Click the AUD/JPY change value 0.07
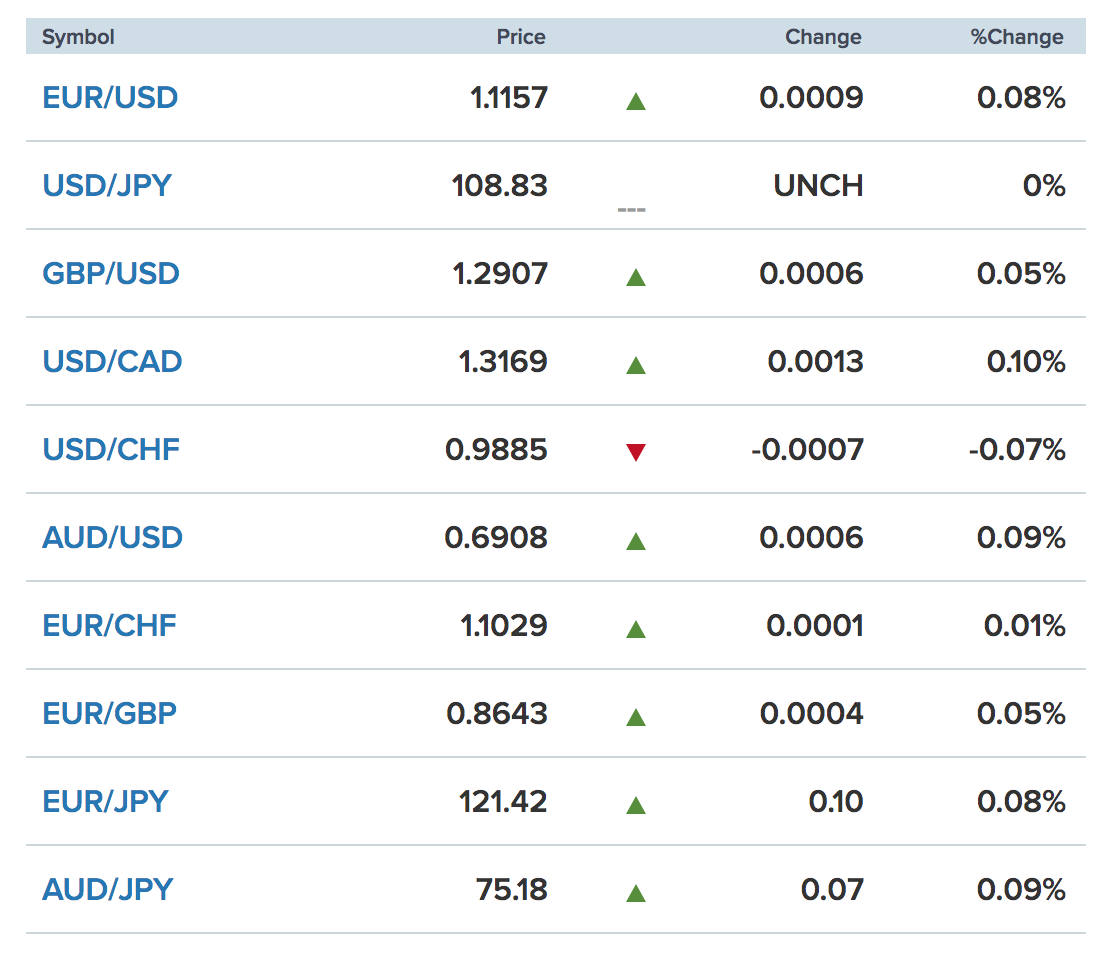Viewport: 1110px width, 956px height. [832, 889]
